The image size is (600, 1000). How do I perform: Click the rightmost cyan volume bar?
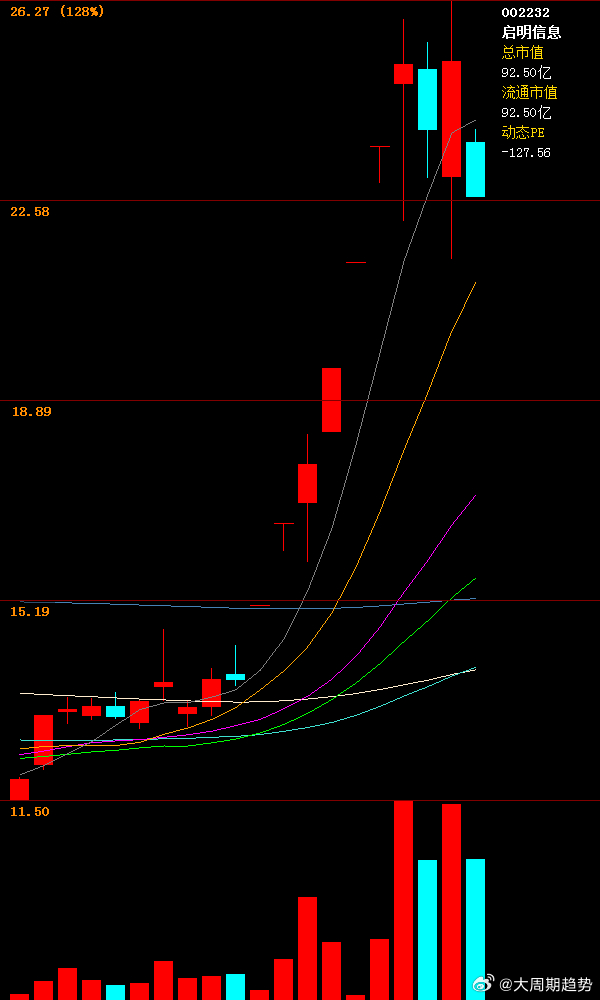(476, 929)
